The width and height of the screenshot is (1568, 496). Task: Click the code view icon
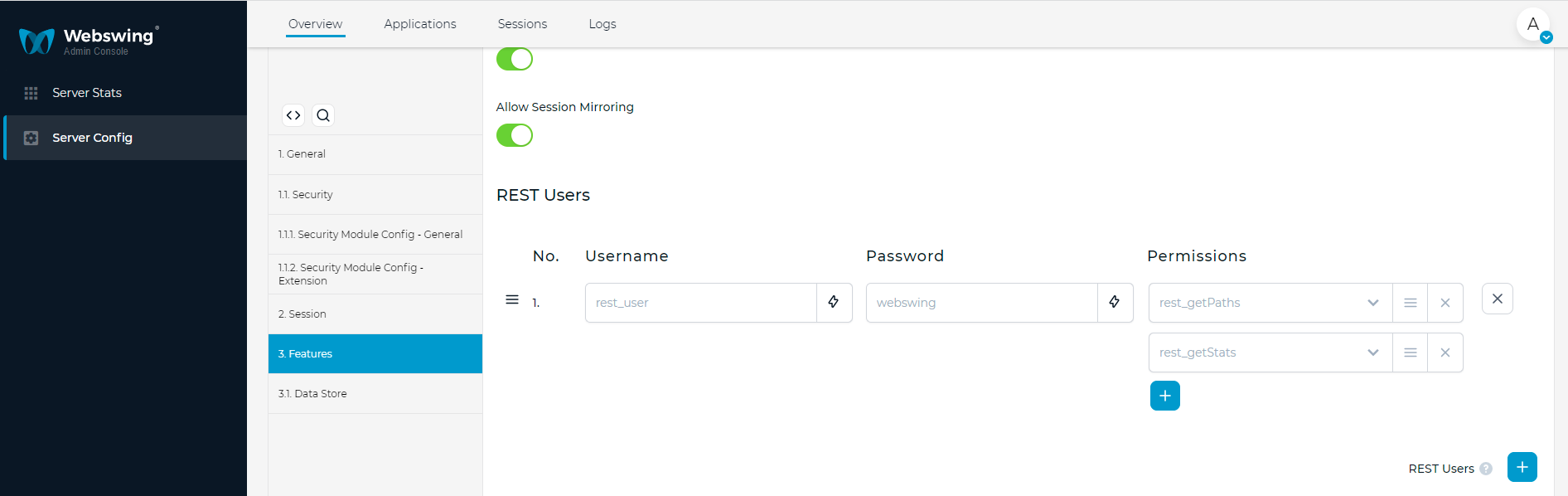[x=293, y=115]
